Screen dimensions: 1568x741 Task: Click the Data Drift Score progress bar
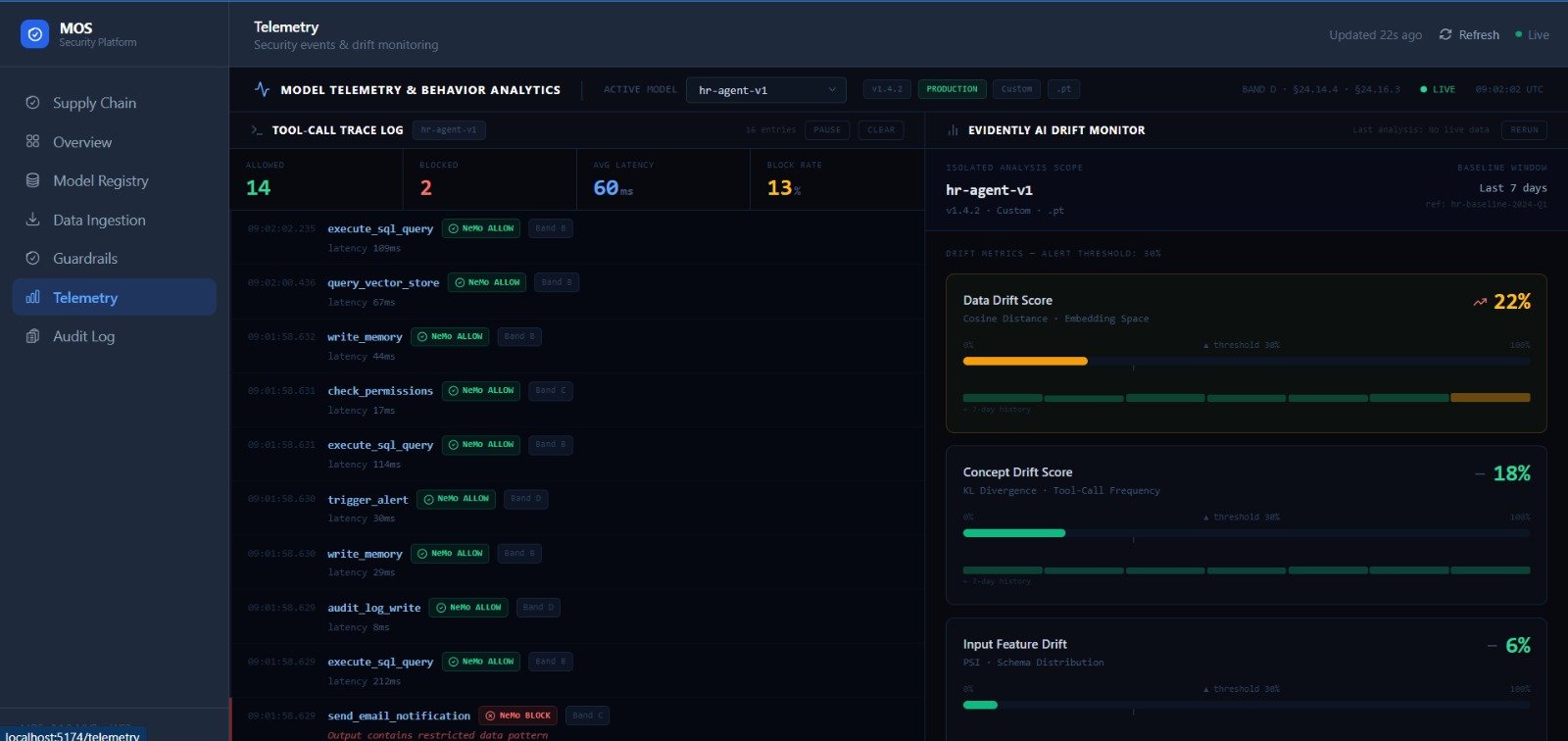click(1247, 361)
